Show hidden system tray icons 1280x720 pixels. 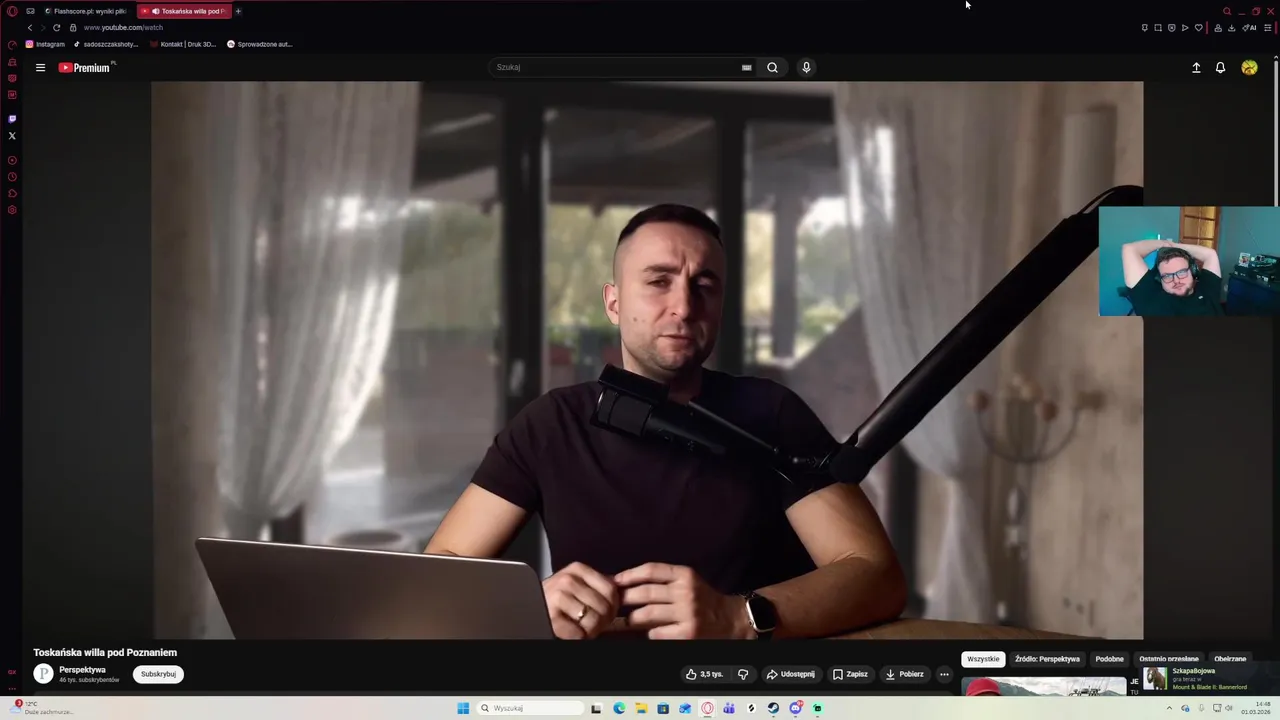click(x=1169, y=708)
